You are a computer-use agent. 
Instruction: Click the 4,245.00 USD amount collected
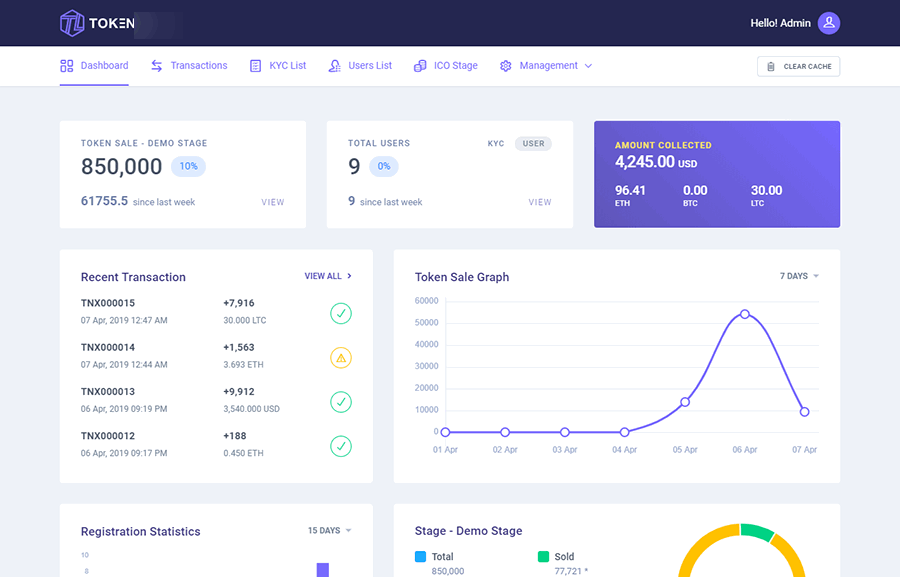[656, 162]
